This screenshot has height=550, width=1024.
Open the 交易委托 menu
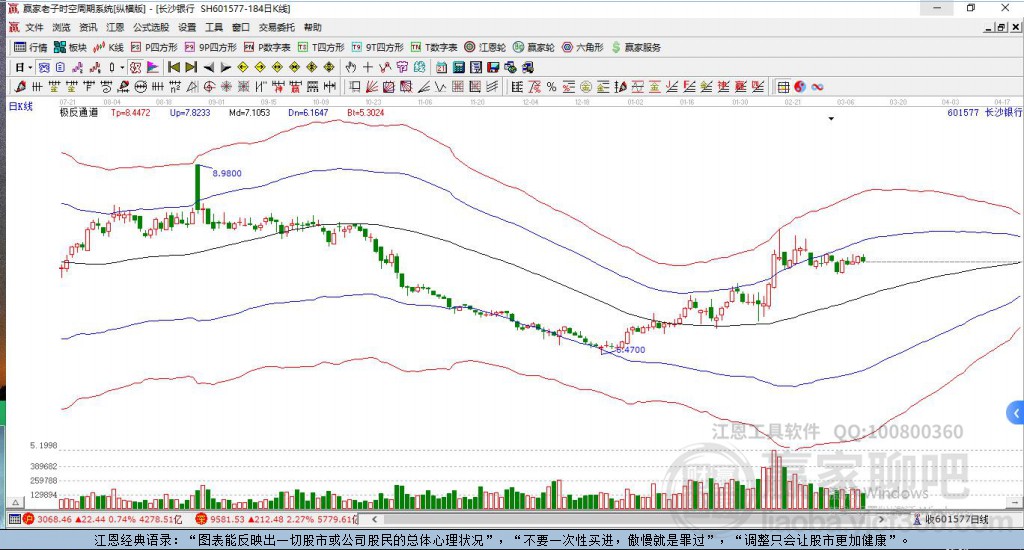[277, 27]
